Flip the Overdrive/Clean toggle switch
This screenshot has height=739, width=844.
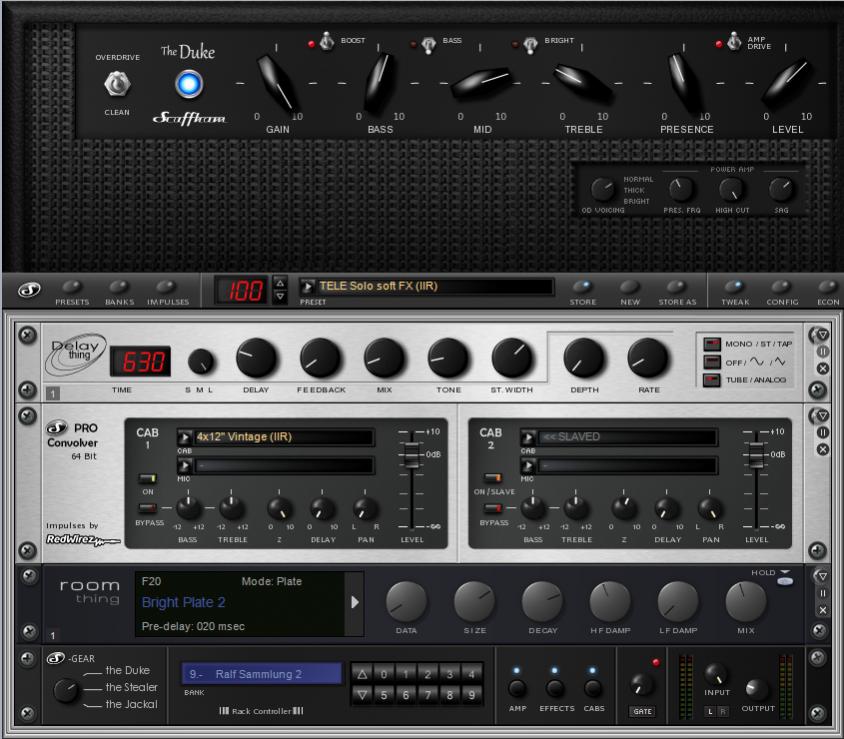tap(117, 85)
